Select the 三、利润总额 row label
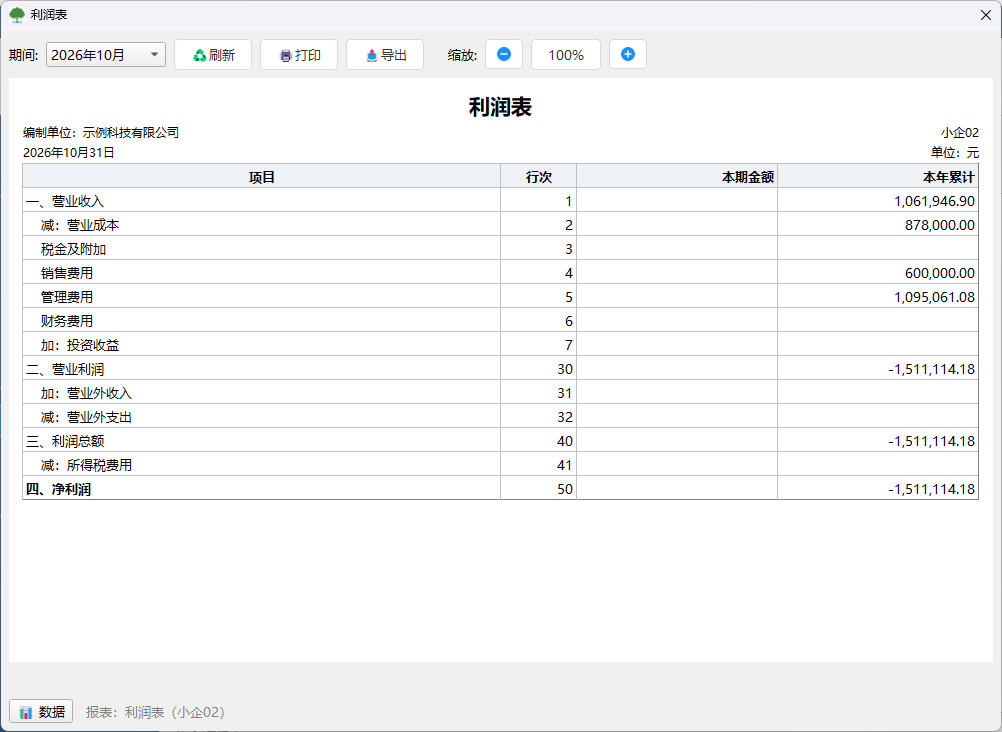Viewport: 1002px width, 732px height. point(65,441)
